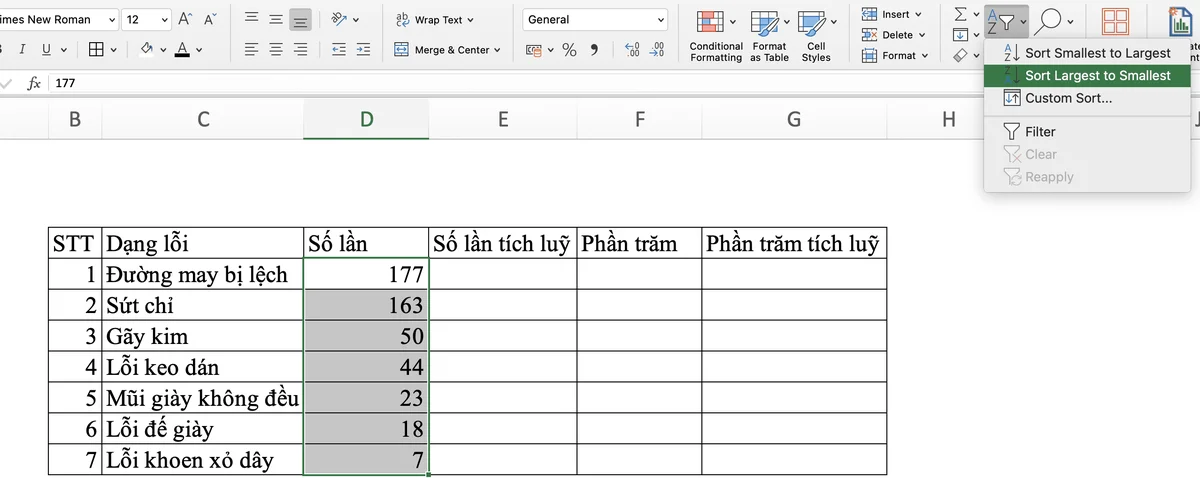Screen dimensions: 1200x478
Task: Increase the font size with the larger A icon
Action: coord(185,19)
